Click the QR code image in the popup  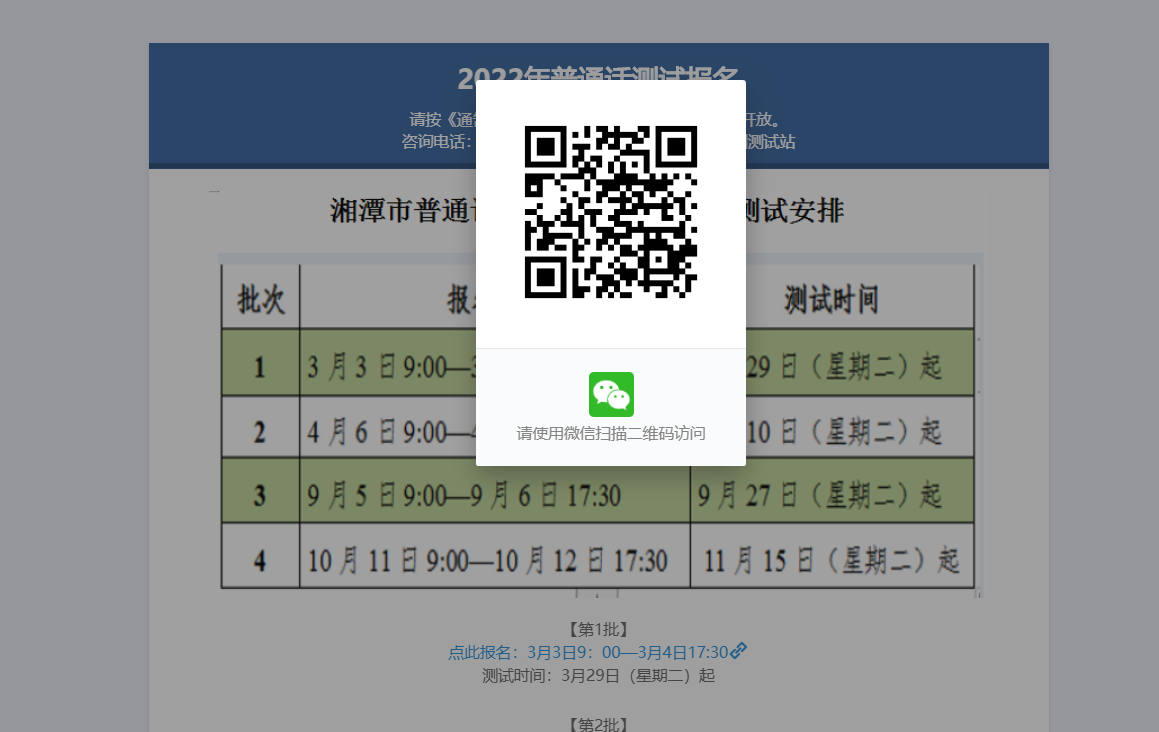[611, 212]
